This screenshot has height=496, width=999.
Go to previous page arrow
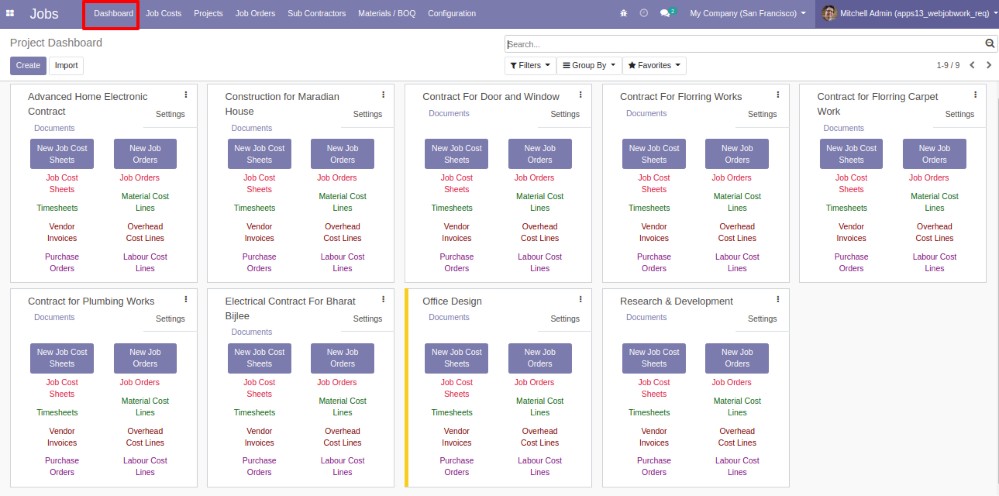[x=971, y=65]
